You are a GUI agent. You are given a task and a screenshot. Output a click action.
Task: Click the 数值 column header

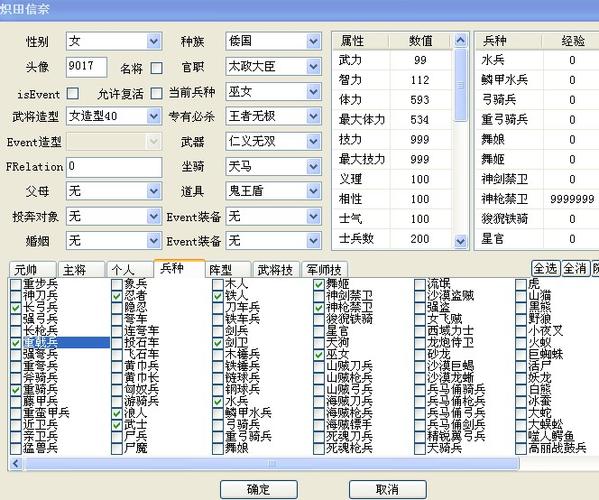click(420, 40)
